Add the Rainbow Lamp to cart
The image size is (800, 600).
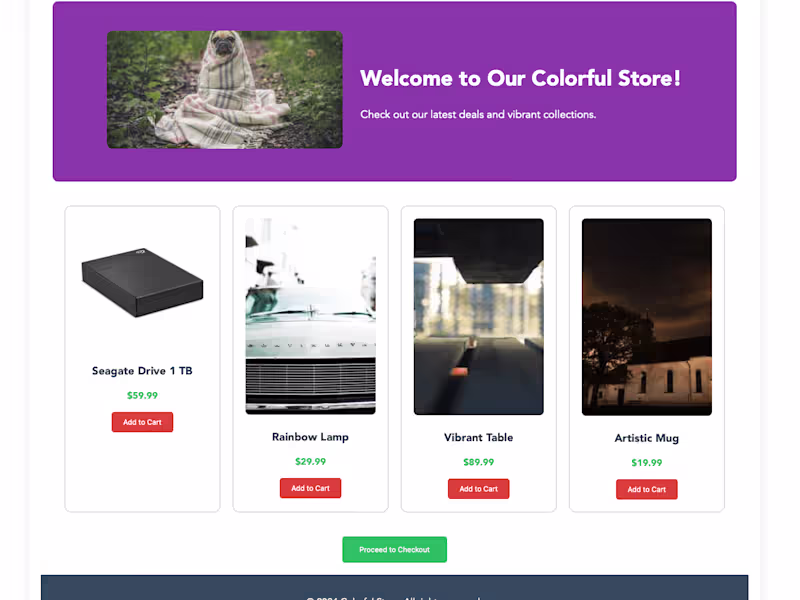coord(310,488)
